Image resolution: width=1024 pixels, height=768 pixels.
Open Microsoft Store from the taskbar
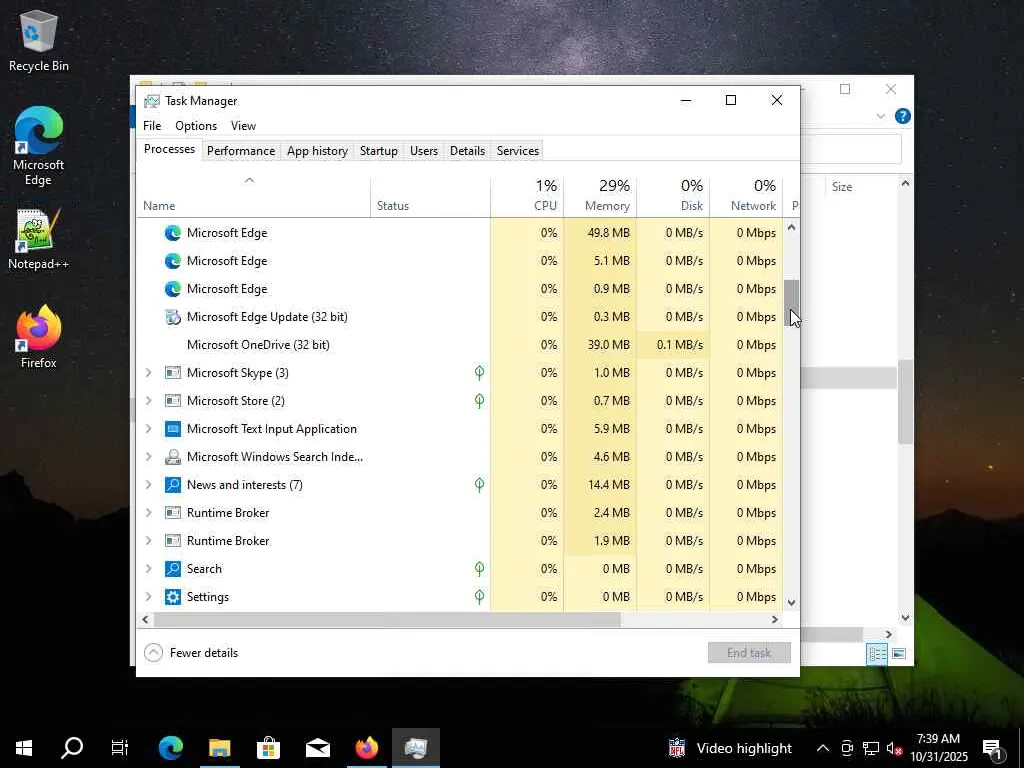268,748
